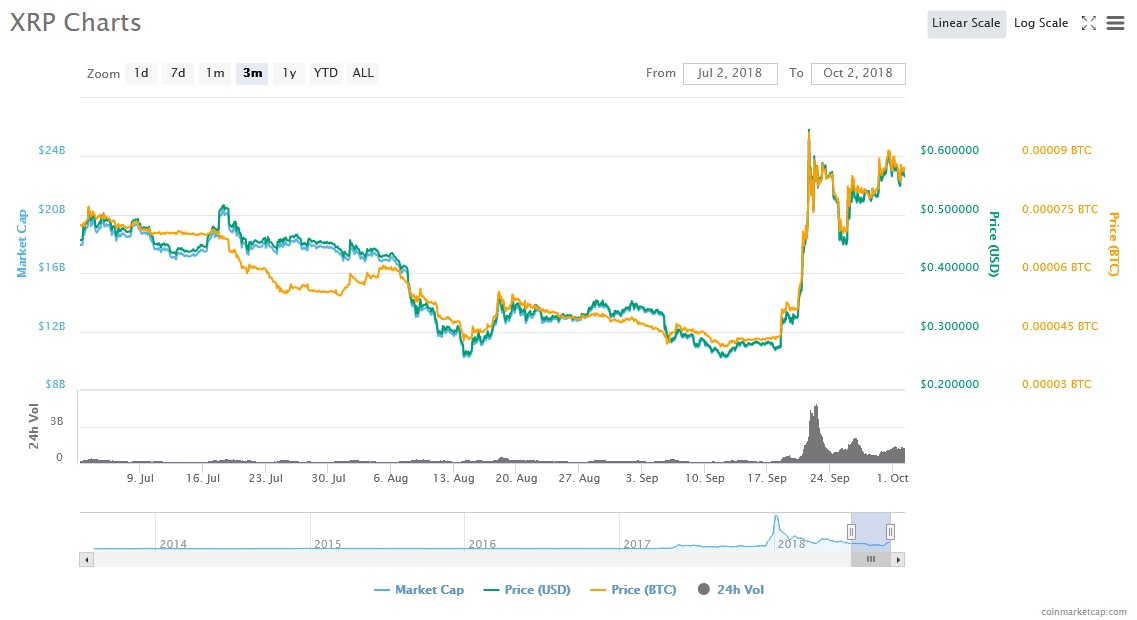The width and height of the screenshot is (1137, 620).
Task: Click the 13. Aug date label
Action: tap(453, 478)
